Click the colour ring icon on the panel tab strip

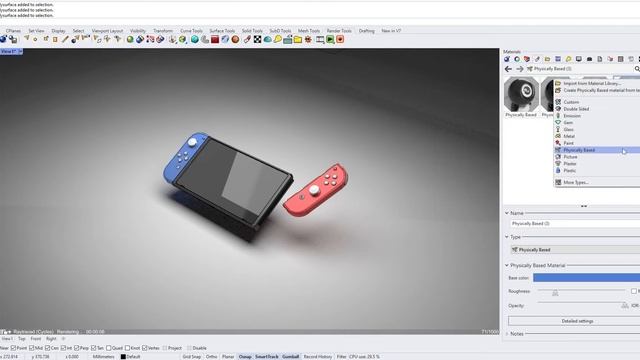pos(517,59)
